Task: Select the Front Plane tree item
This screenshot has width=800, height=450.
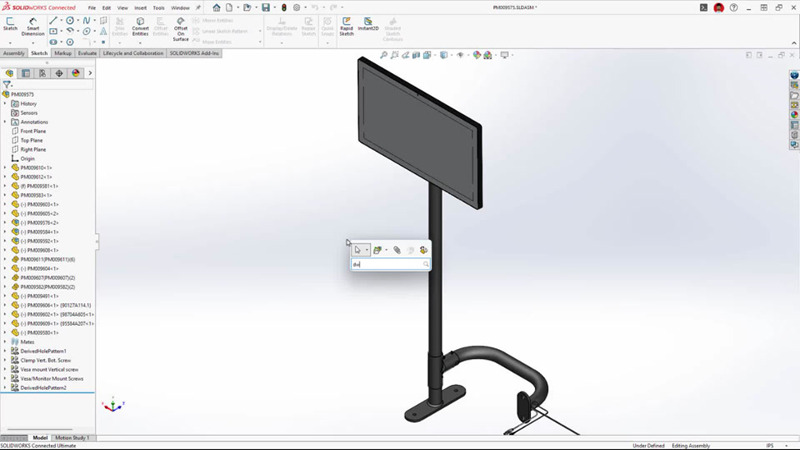Action: coord(34,131)
